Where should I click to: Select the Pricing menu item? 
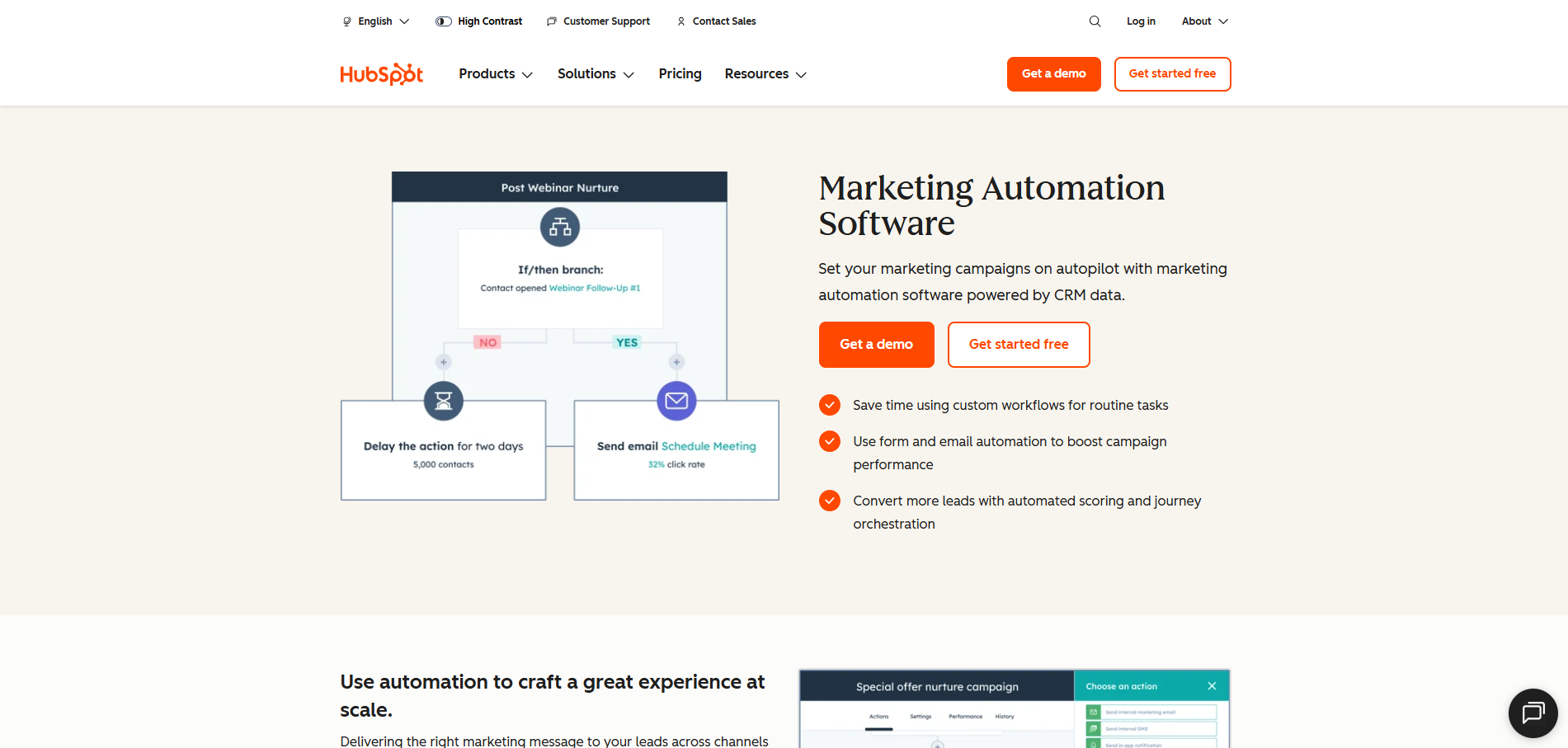click(x=680, y=73)
